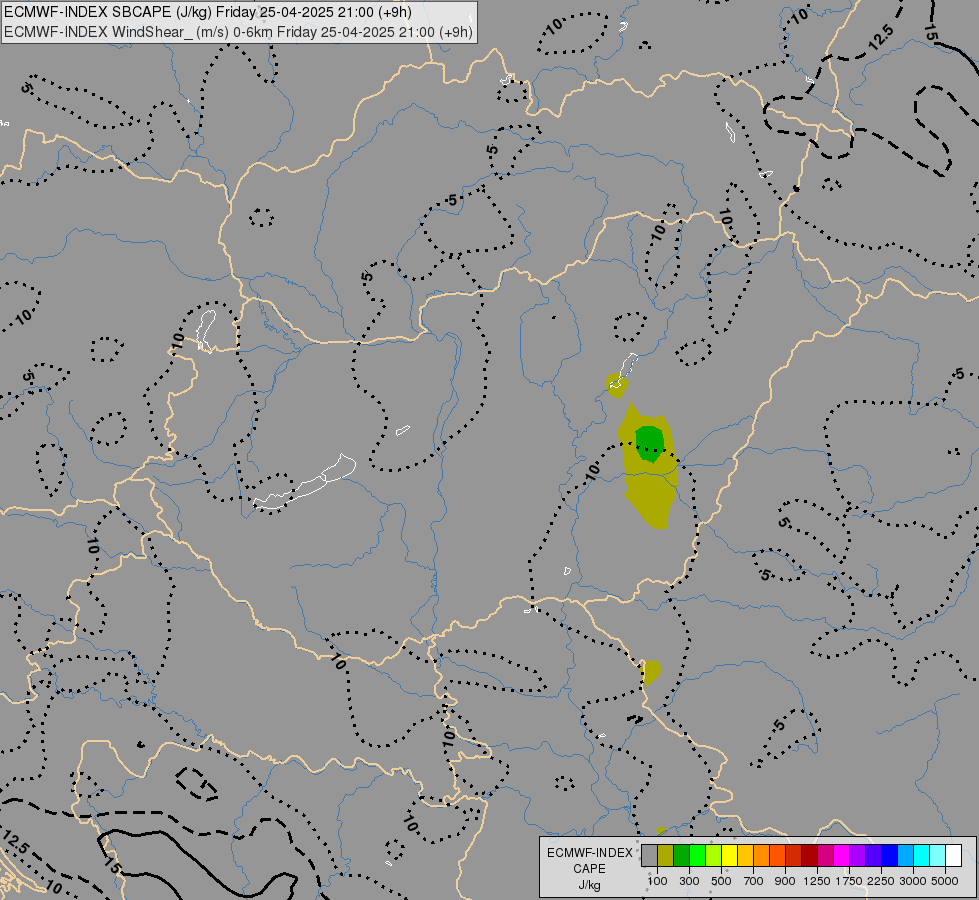This screenshot has width=979, height=900.
Task: Click the legend value 5000
Action: (945, 881)
